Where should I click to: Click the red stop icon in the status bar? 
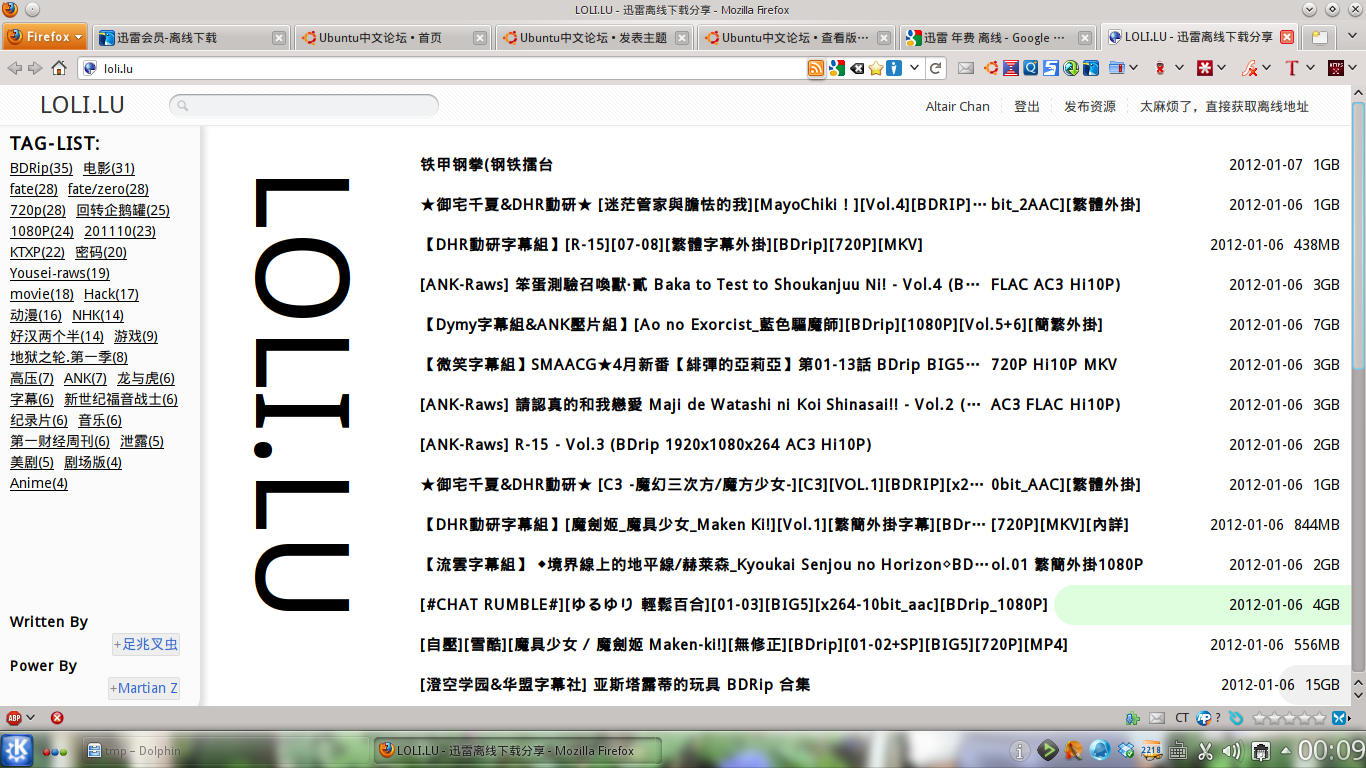pos(57,717)
